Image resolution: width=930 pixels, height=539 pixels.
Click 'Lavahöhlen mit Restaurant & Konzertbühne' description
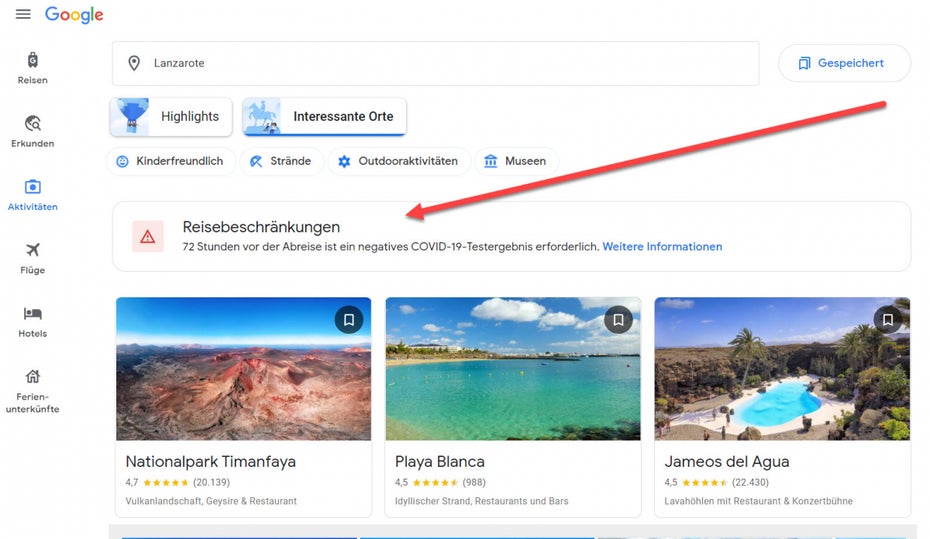tap(759, 501)
